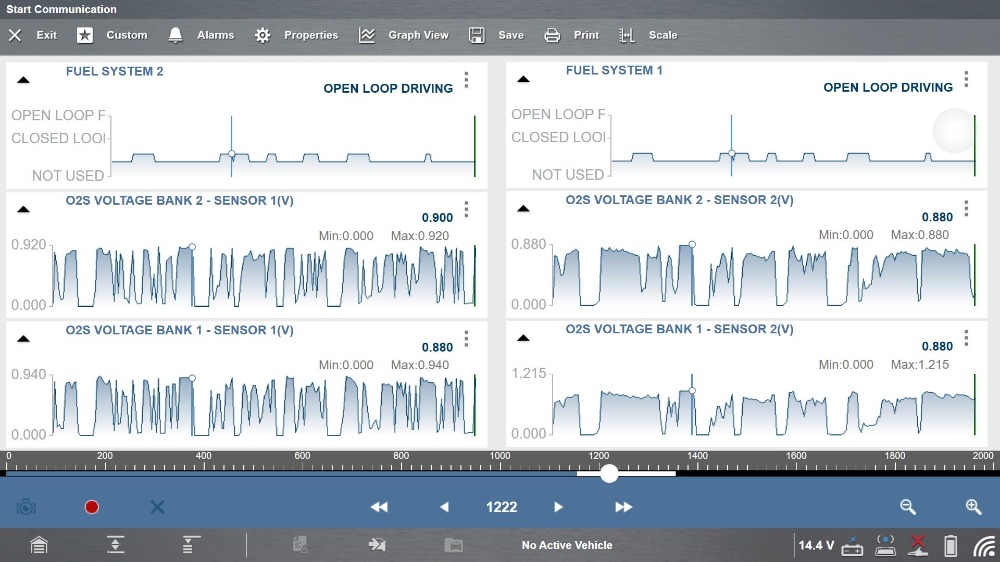Step forward one frame

point(559,507)
